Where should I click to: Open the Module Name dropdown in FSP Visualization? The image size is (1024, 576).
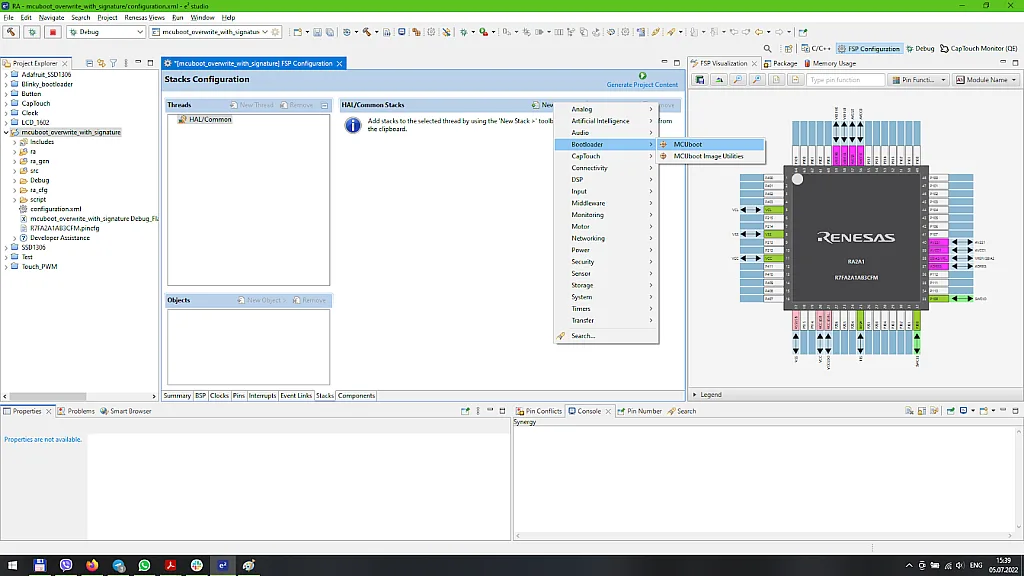pos(983,79)
